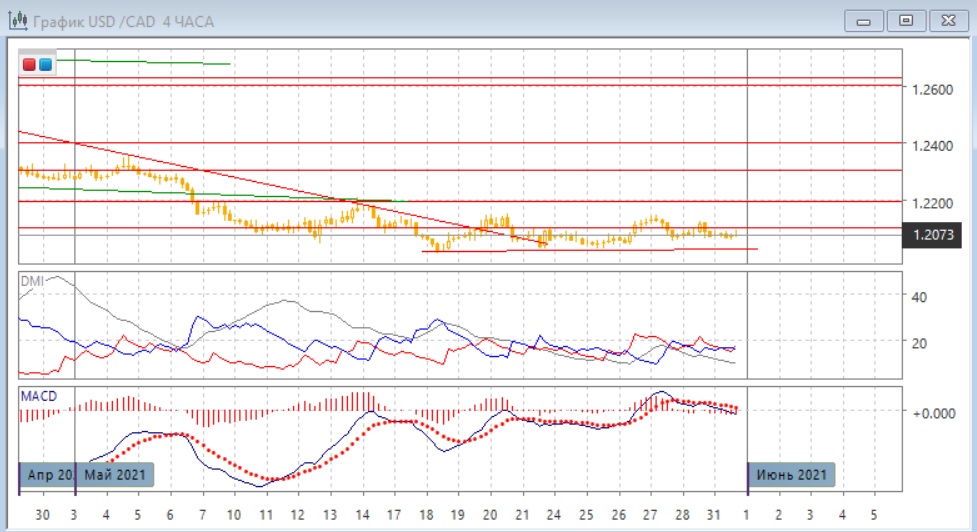This screenshot has width=977, height=532.
Task: Click the current price label 1.2073
Action: (x=933, y=235)
